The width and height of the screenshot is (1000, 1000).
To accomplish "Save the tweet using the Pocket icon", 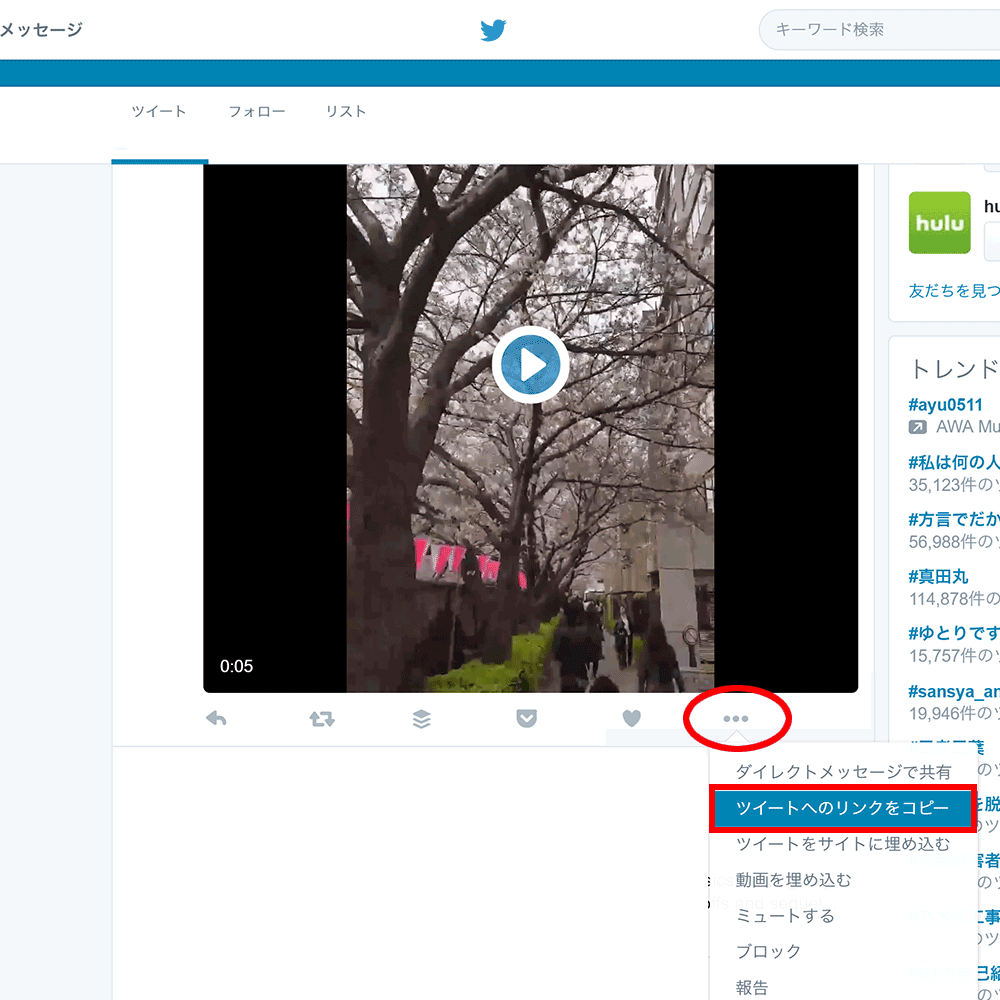I will (x=526, y=718).
